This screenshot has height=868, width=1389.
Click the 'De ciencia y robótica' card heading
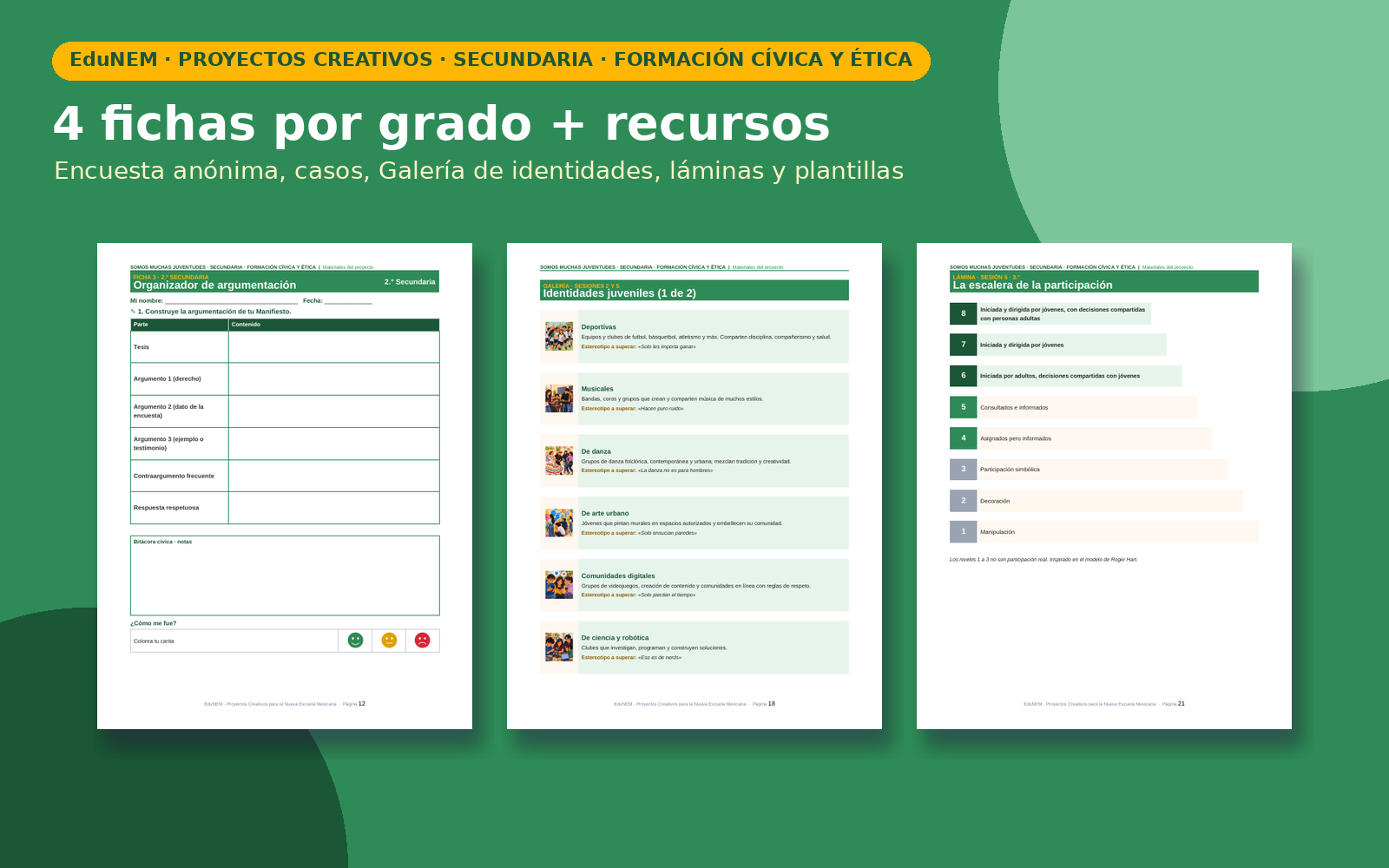pyautogui.click(x=616, y=638)
